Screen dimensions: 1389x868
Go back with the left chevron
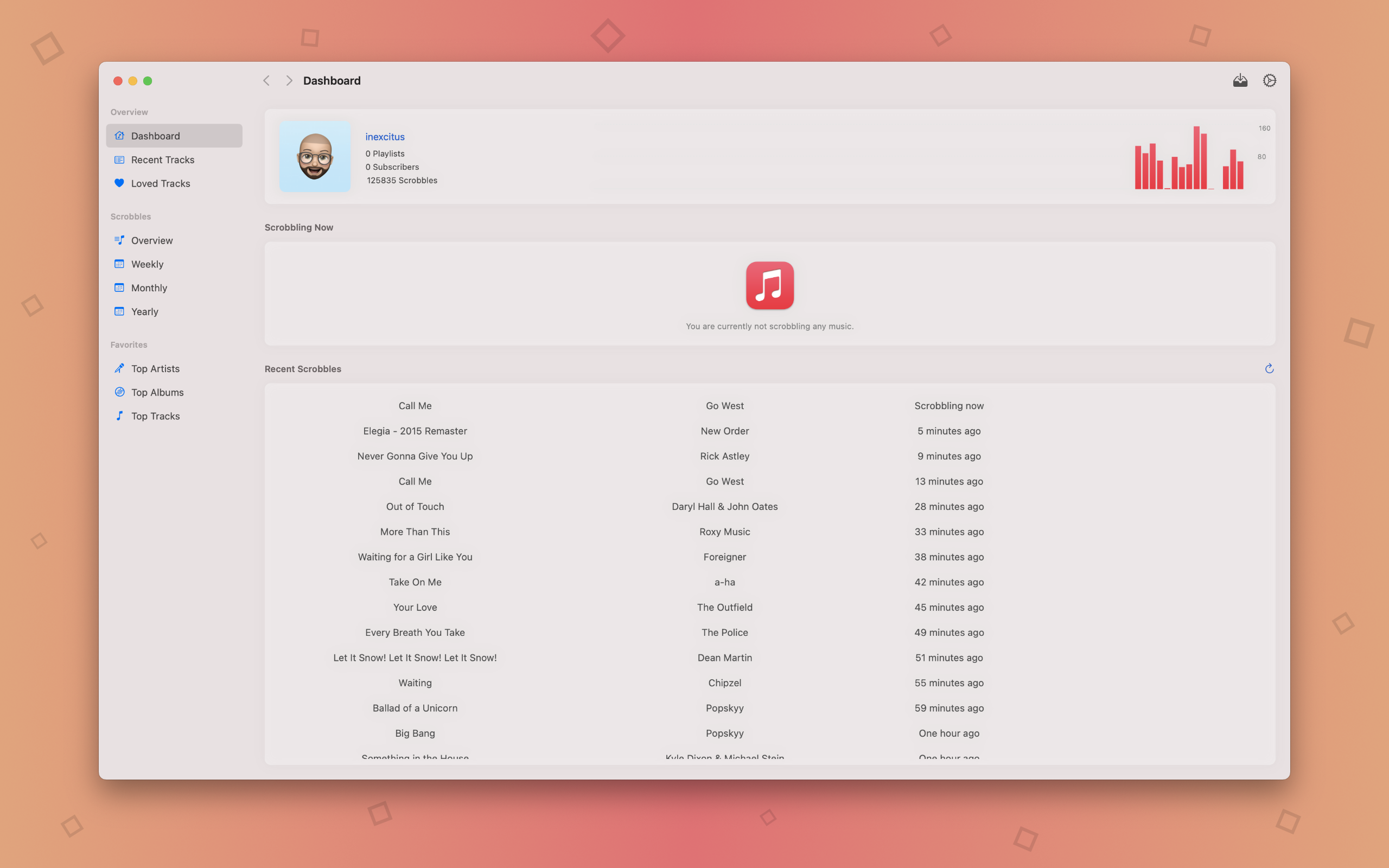click(266, 80)
